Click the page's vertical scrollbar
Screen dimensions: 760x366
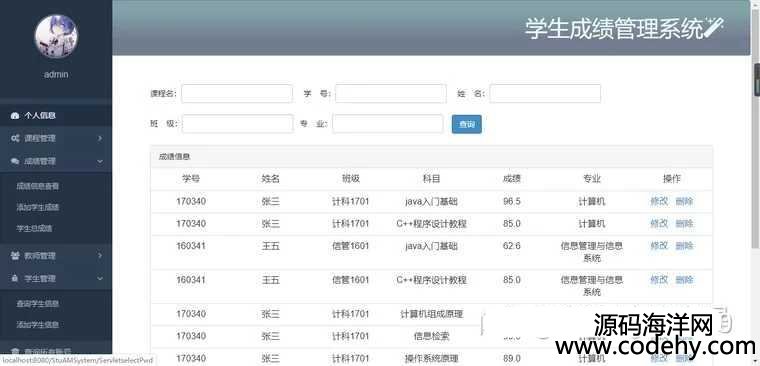(x=755, y=183)
